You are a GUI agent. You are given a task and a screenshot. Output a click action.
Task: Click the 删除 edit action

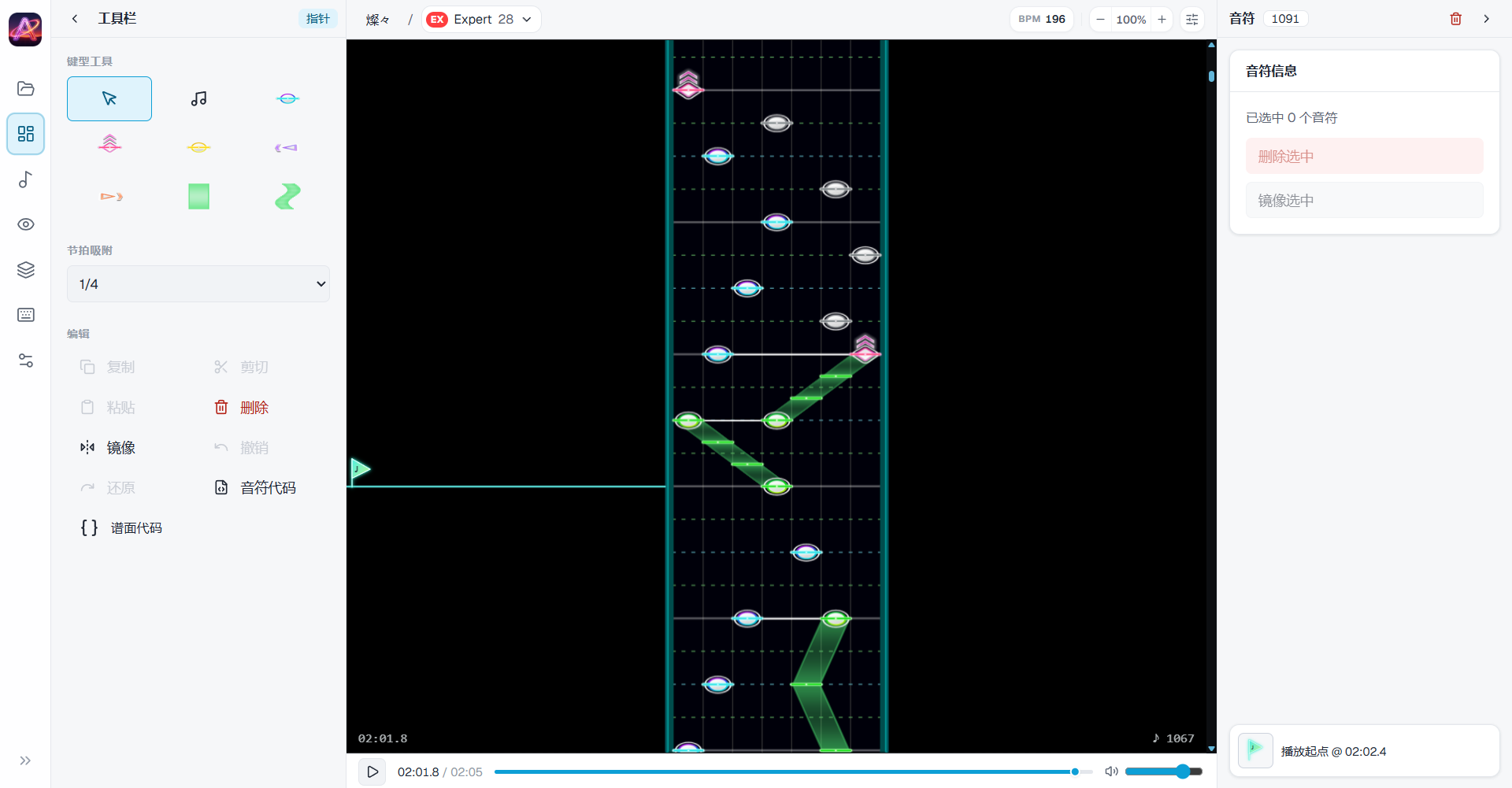click(x=243, y=407)
